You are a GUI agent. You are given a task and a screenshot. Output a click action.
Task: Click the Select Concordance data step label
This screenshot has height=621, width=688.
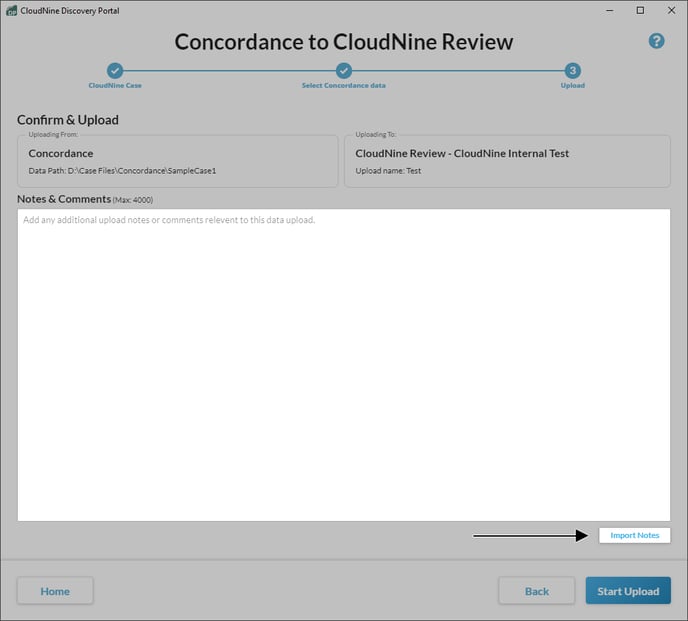point(344,86)
